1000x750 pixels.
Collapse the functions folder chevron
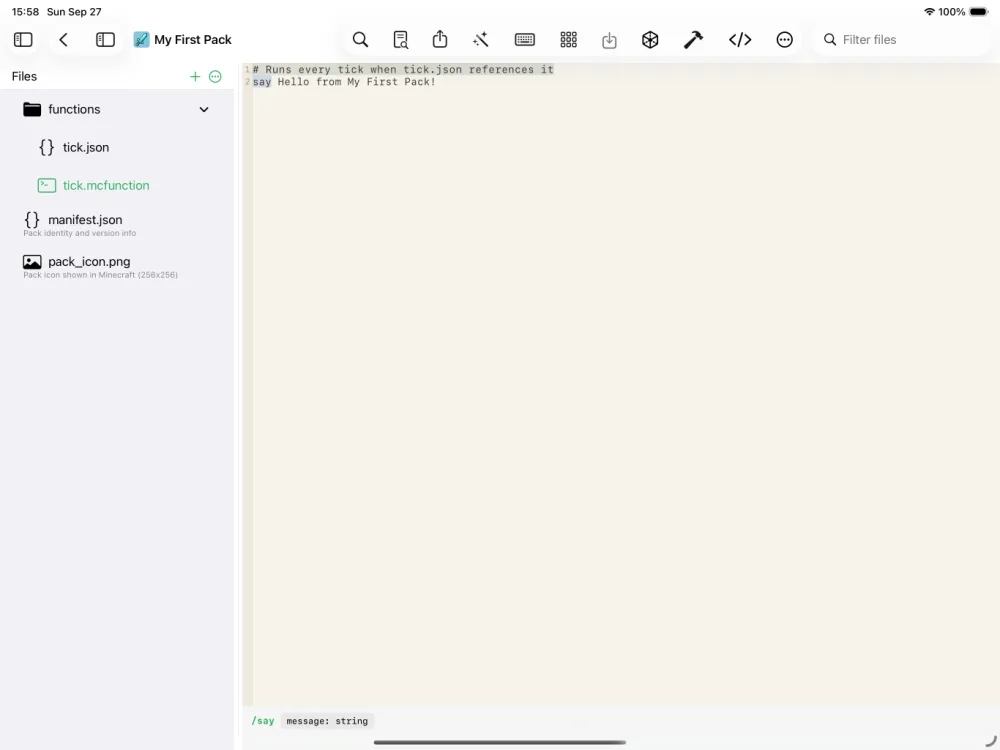coord(204,110)
